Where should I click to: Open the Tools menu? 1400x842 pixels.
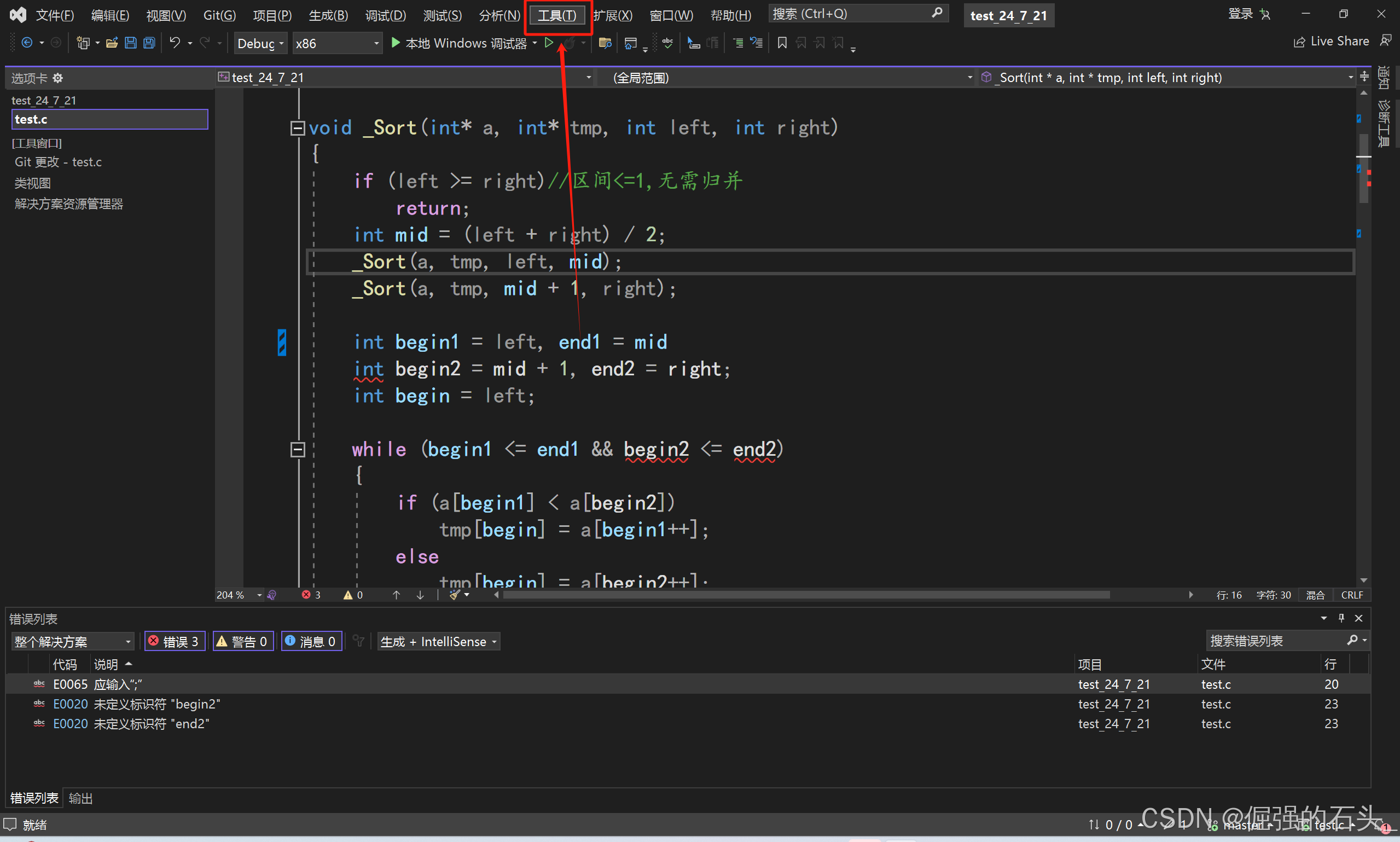coord(556,15)
